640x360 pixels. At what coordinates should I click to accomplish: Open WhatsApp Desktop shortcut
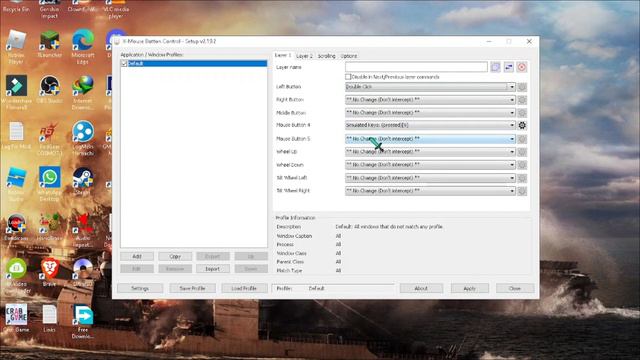[x=50, y=184]
